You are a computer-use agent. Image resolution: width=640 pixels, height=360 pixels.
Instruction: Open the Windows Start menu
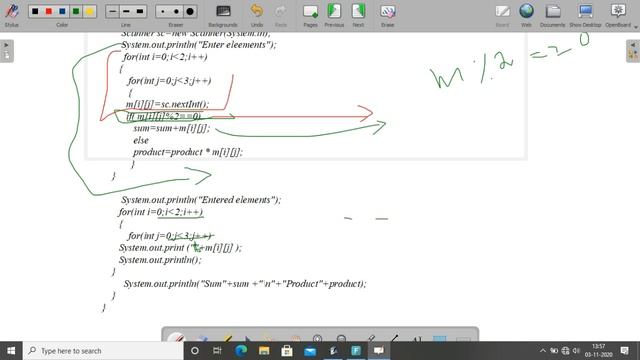coord(11,351)
